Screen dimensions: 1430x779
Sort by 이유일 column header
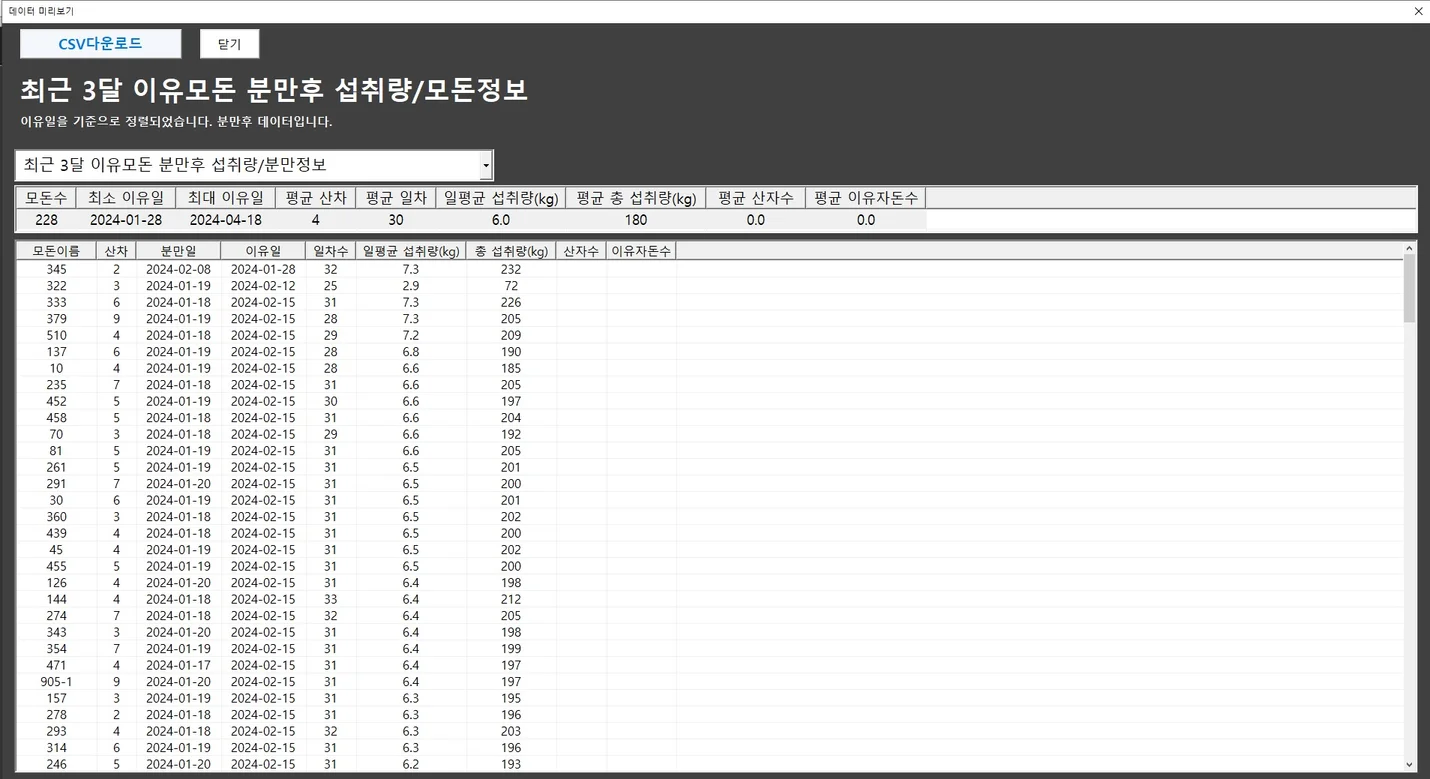coord(263,251)
